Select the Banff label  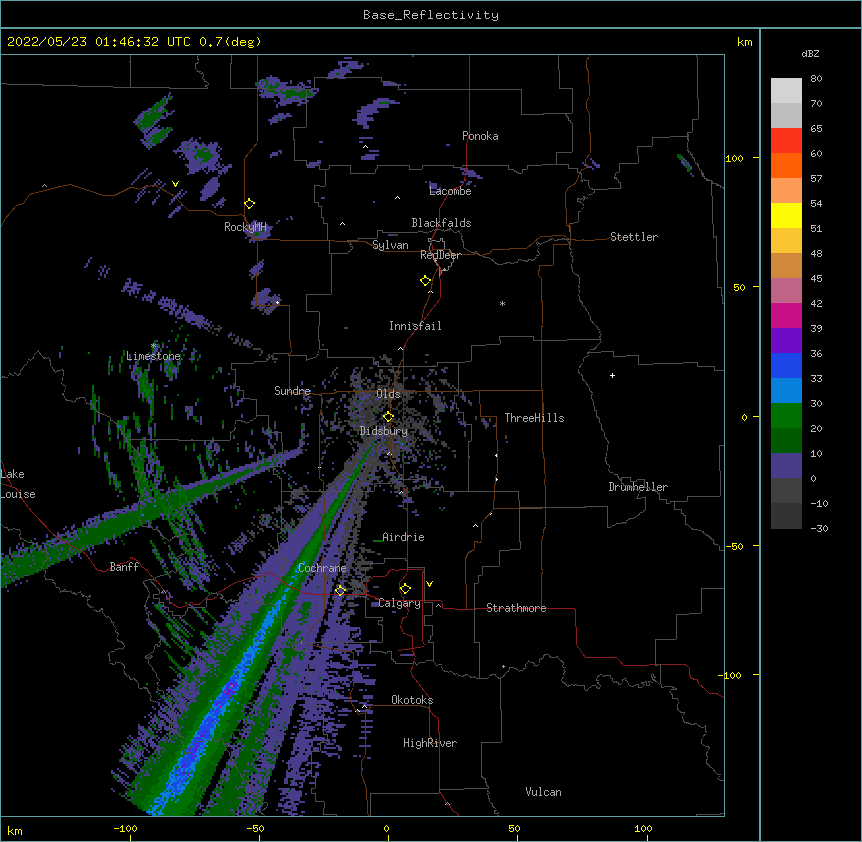coord(124,567)
